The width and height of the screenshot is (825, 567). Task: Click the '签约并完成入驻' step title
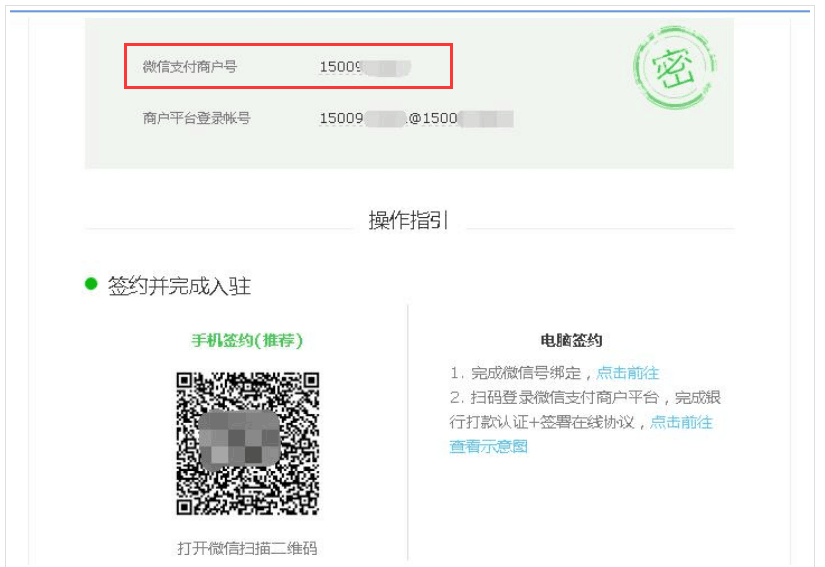tap(179, 286)
